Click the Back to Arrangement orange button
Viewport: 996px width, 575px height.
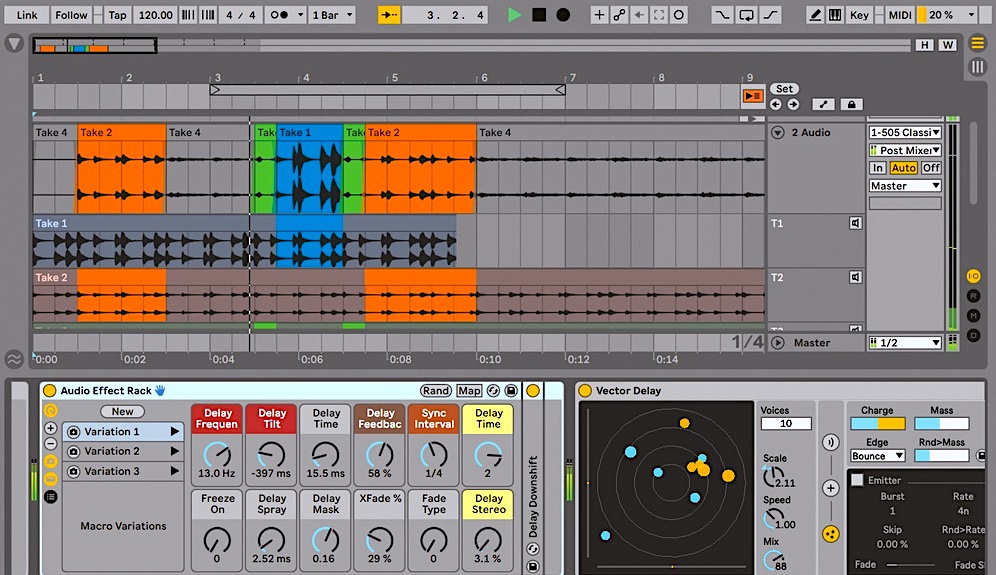coord(752,96)
